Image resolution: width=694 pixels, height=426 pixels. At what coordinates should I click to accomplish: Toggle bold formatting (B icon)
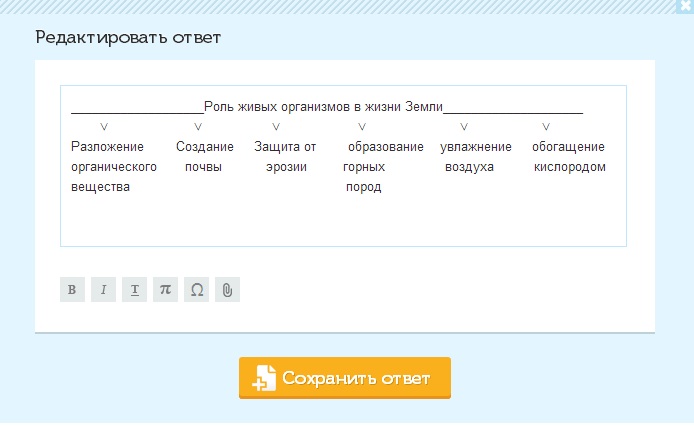click(72, 290)
